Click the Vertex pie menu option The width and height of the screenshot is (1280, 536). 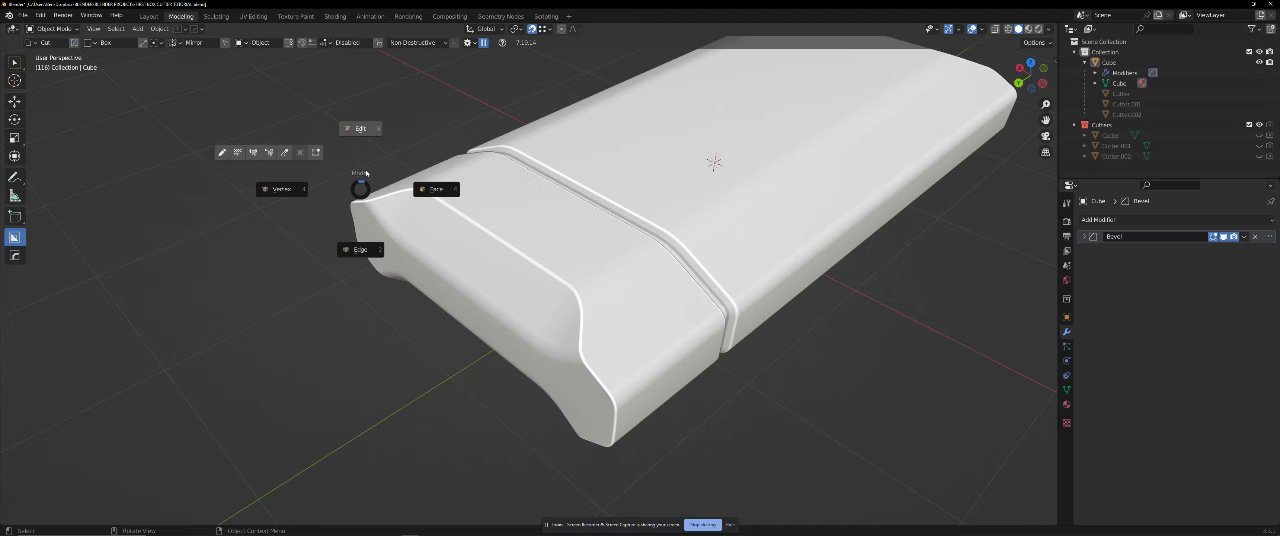tap(282, 189)
